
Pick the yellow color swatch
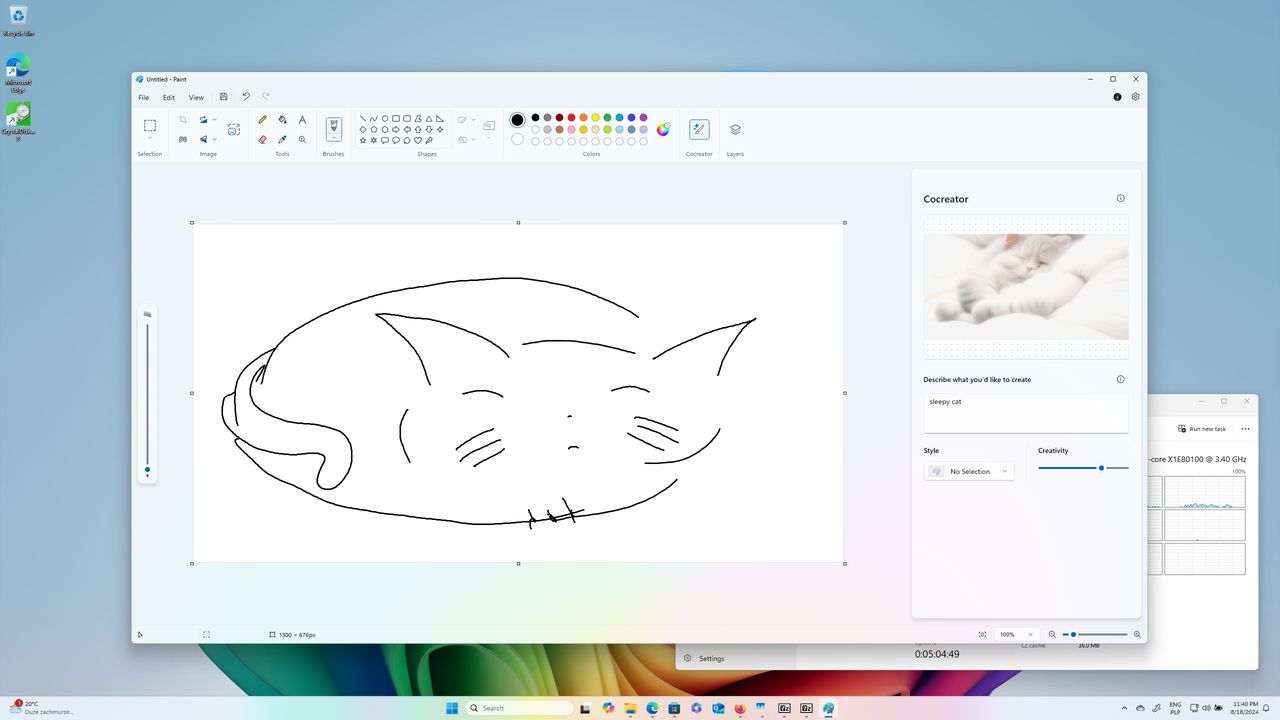(595, 117)
